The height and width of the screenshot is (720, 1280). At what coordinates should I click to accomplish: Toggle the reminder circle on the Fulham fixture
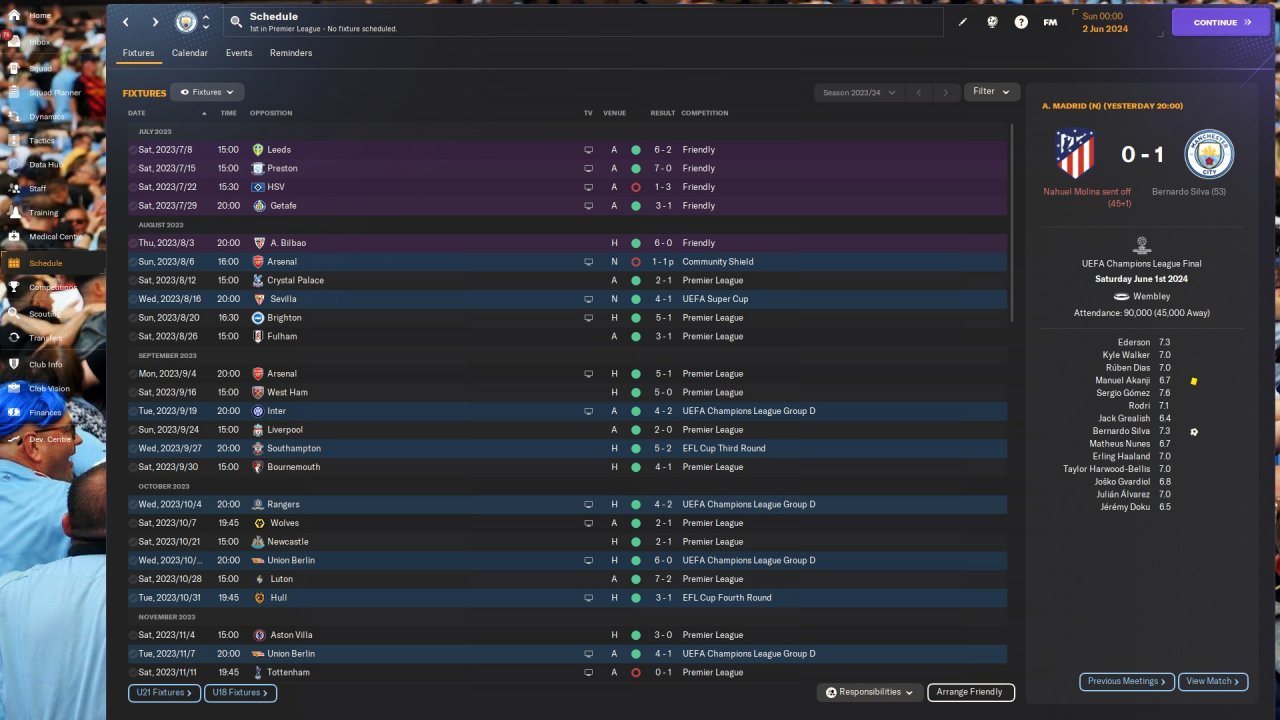[x=133, y=337]
